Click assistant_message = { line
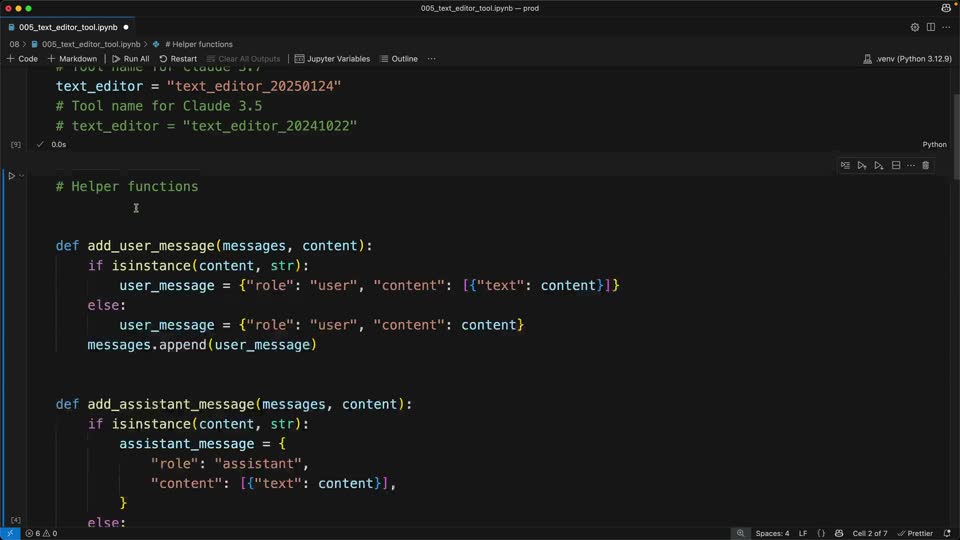This screenshot has width=960, height=540. (x=203, y=444)
